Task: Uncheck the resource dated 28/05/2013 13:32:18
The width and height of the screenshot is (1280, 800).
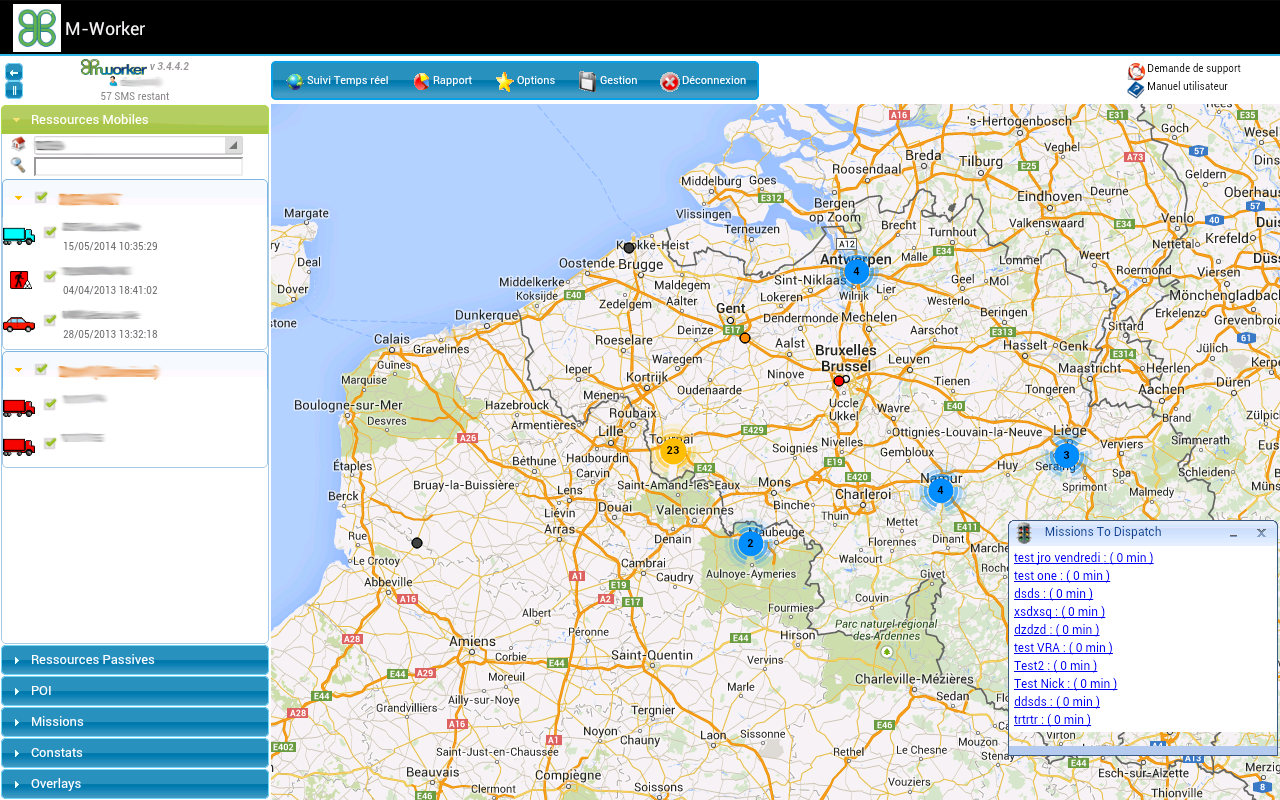Action: [50, 320]
